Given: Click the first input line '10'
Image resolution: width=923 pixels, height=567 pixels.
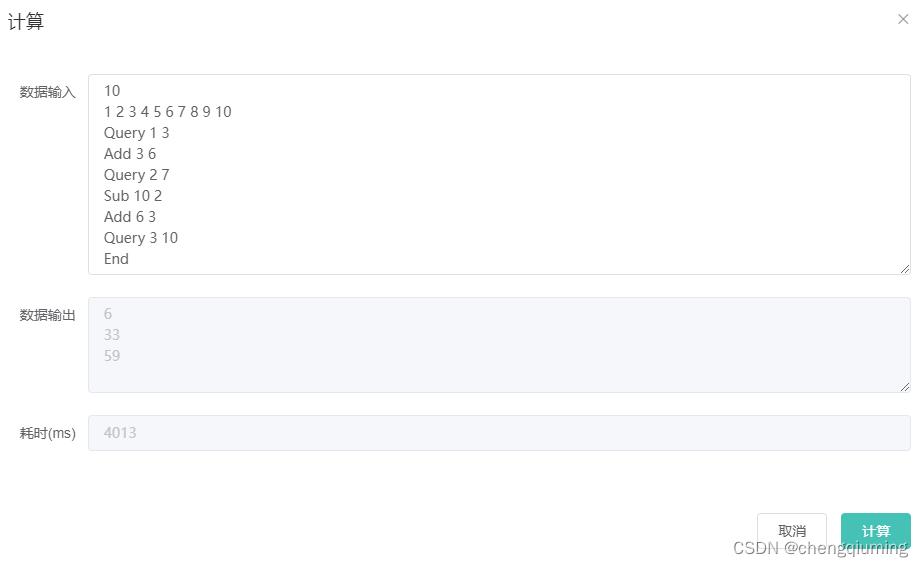Looking at the screenshot, I should tap(112, 91).
